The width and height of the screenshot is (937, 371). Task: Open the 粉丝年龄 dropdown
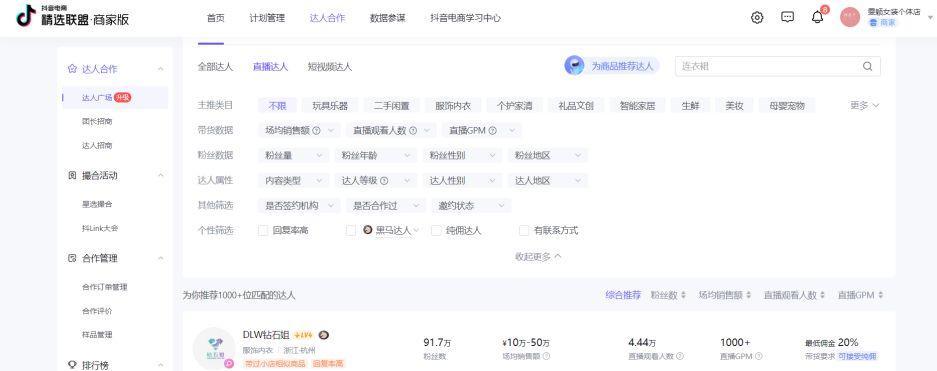(x=375, y=155)
